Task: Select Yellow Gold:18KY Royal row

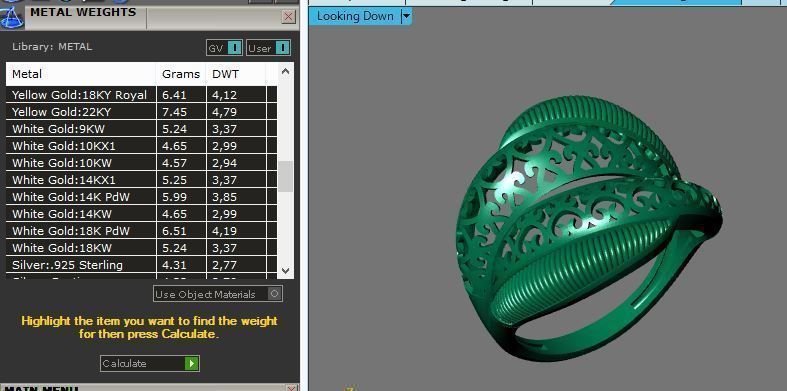Action: tap(141, 95)
